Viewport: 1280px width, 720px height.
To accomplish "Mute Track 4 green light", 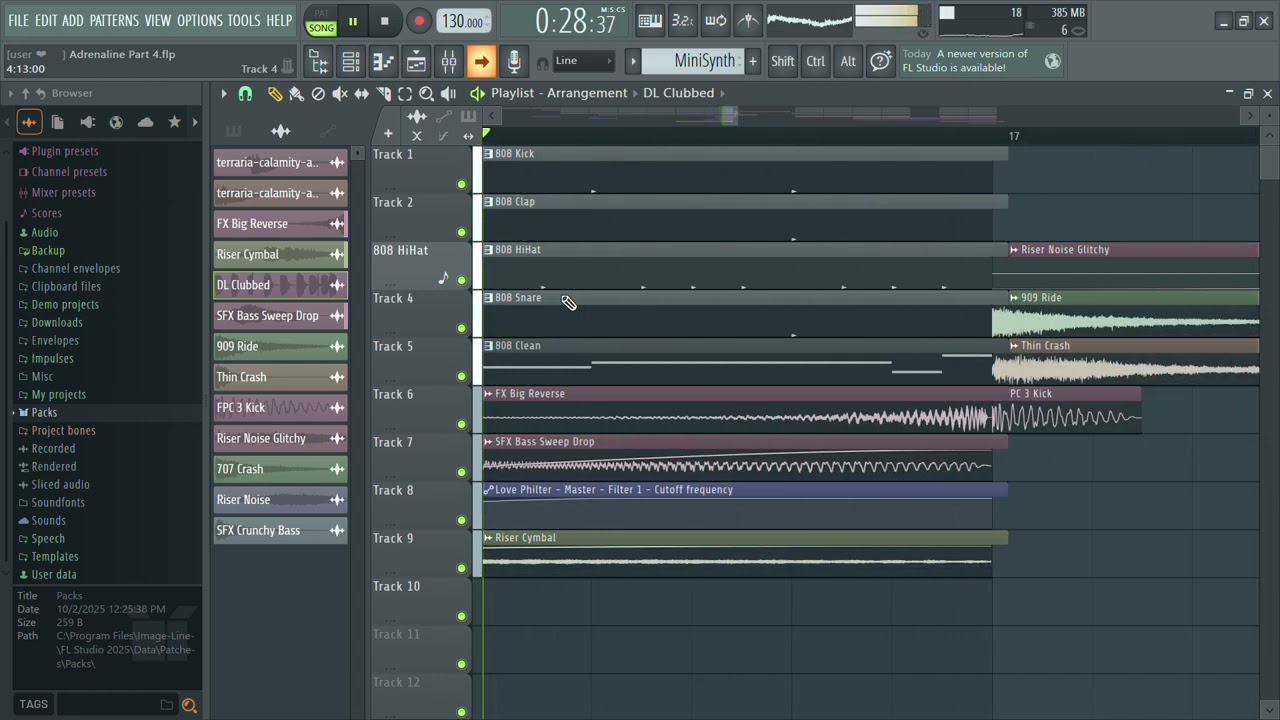I will click(x=461, y=328).
